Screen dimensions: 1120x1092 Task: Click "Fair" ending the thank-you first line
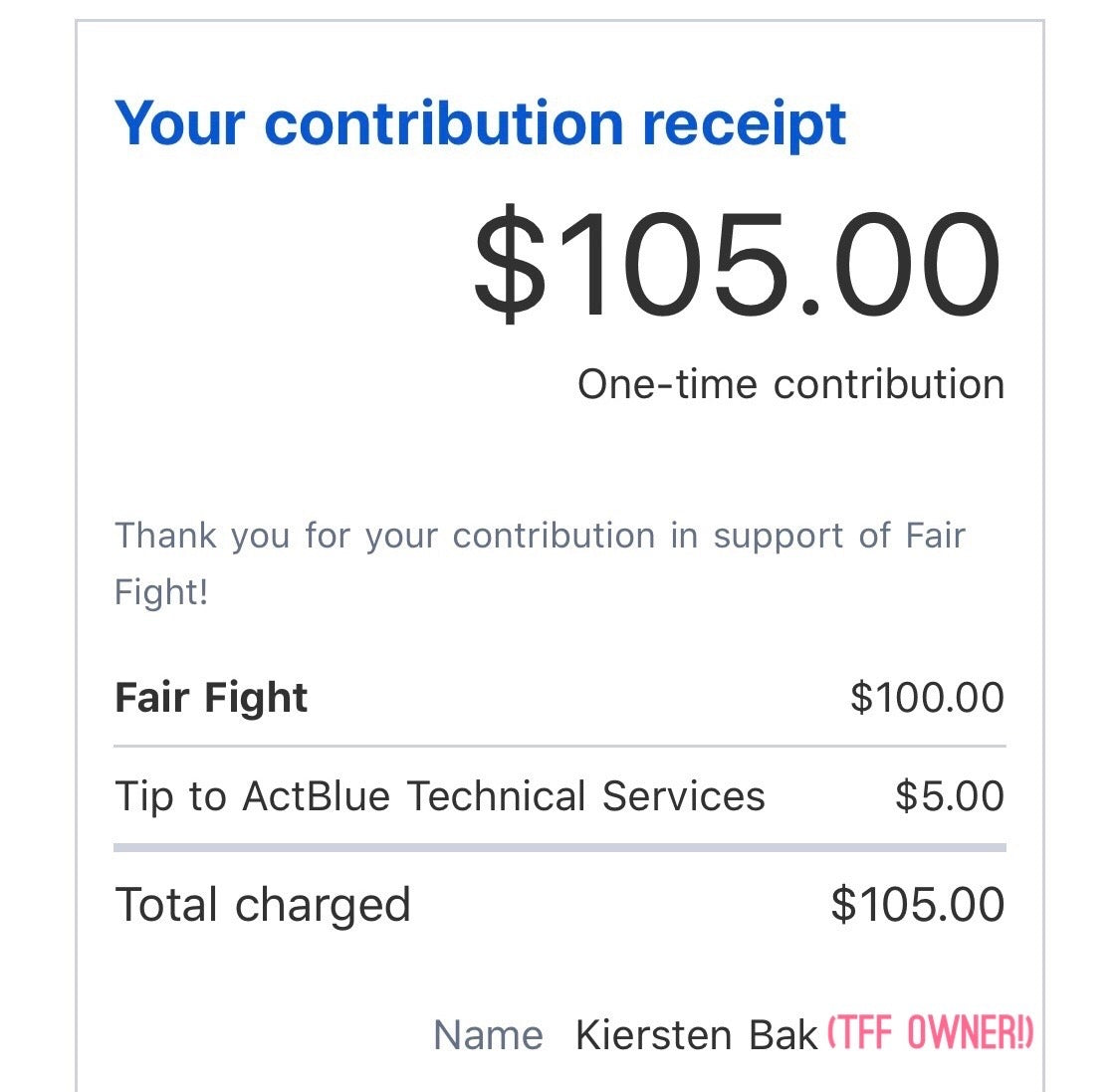[x=935, y=536]
